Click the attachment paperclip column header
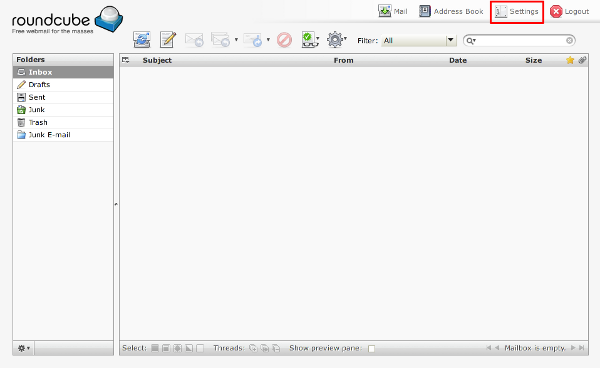This screenshot has width=600, height=368. point(582,60)
